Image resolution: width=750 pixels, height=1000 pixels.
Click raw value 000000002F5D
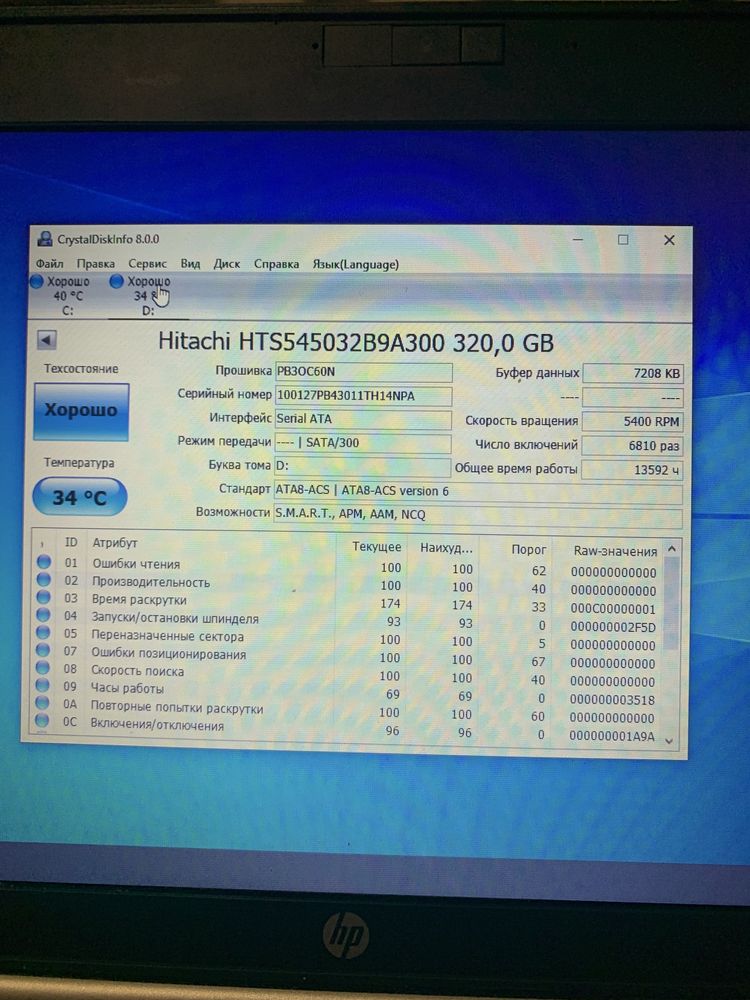point(613,627)
